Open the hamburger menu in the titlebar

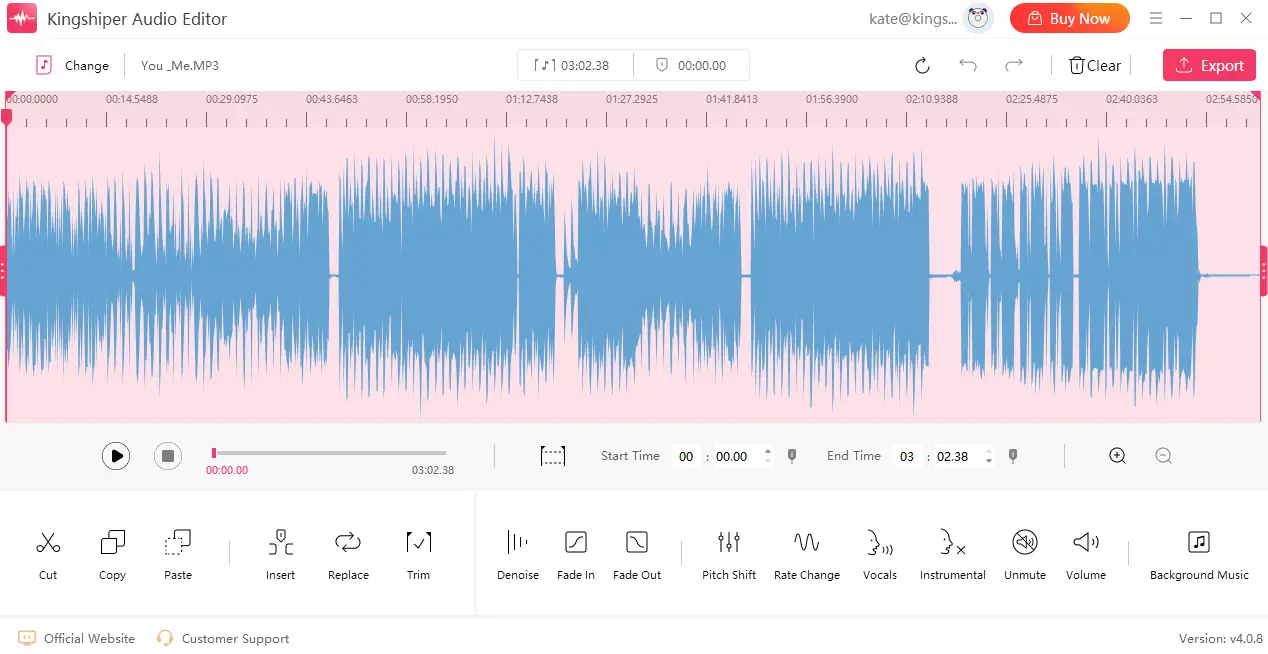(x=1156, y=18)
